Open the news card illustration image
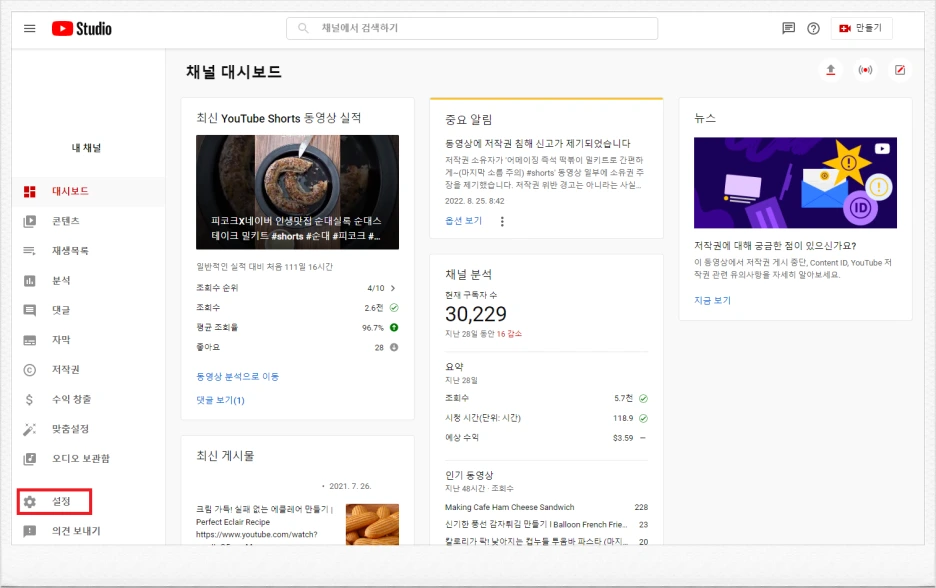Screen dimensions: 936x588 [795, 183]
